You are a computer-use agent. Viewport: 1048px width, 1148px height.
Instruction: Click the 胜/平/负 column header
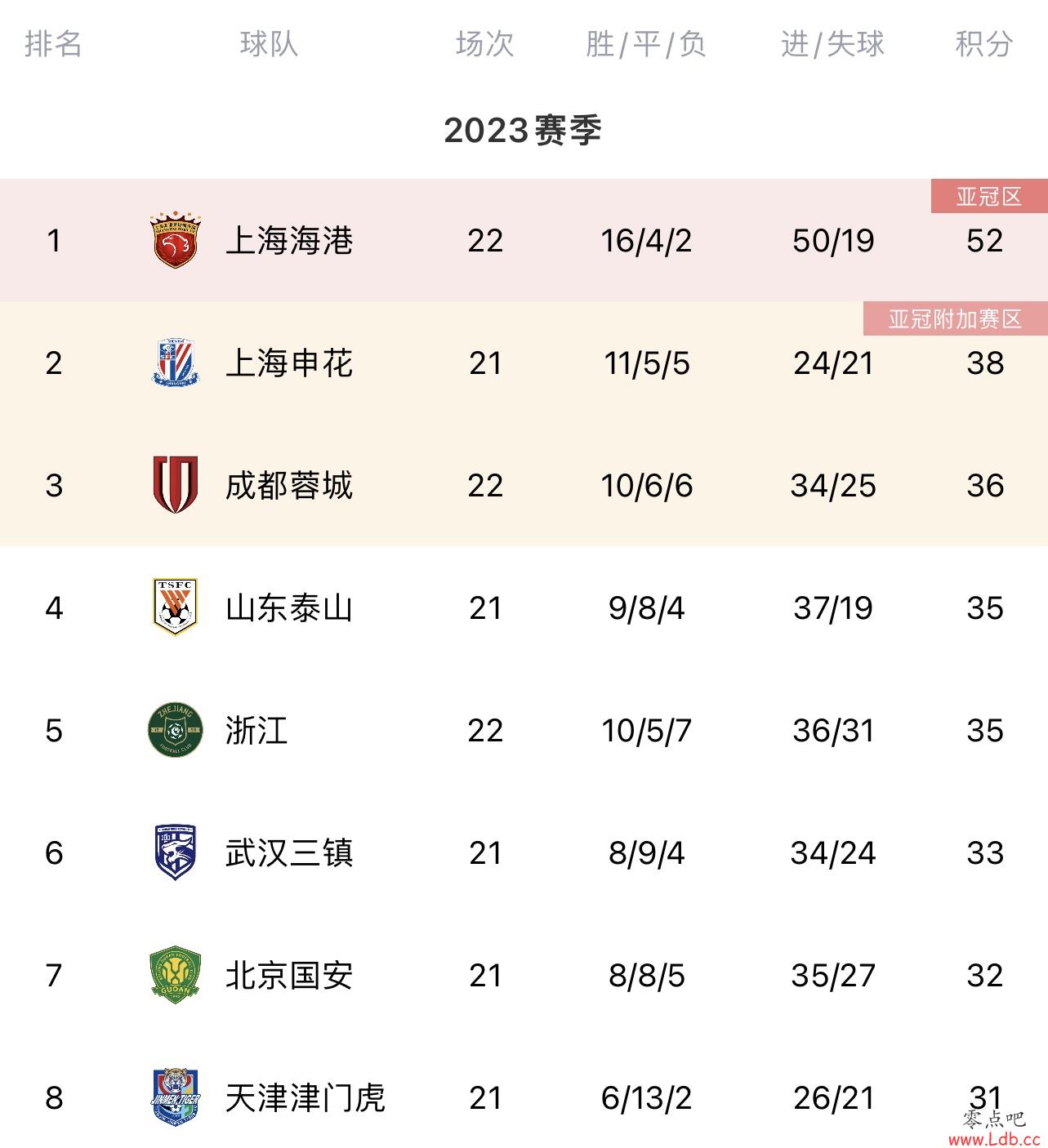click(x=645, y=43)
